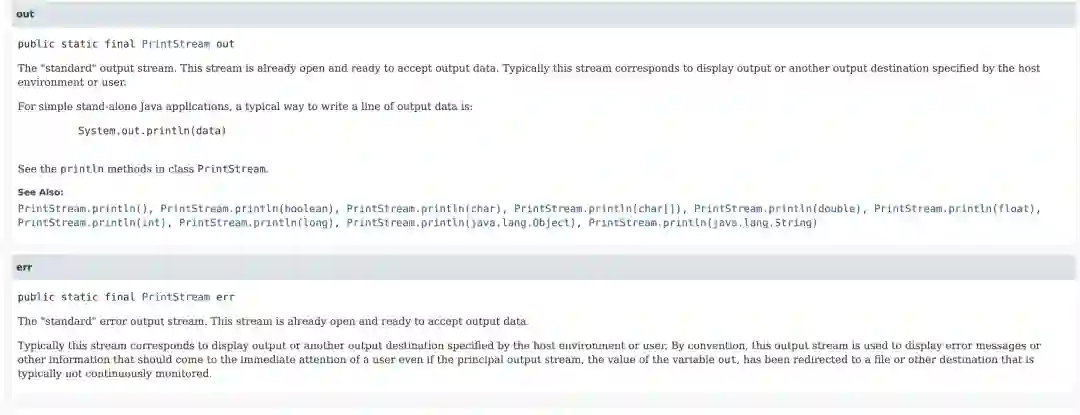Open the PrintStream.println() no-argument link
Screen dimensions: 1080x415
tap(84, 208)
